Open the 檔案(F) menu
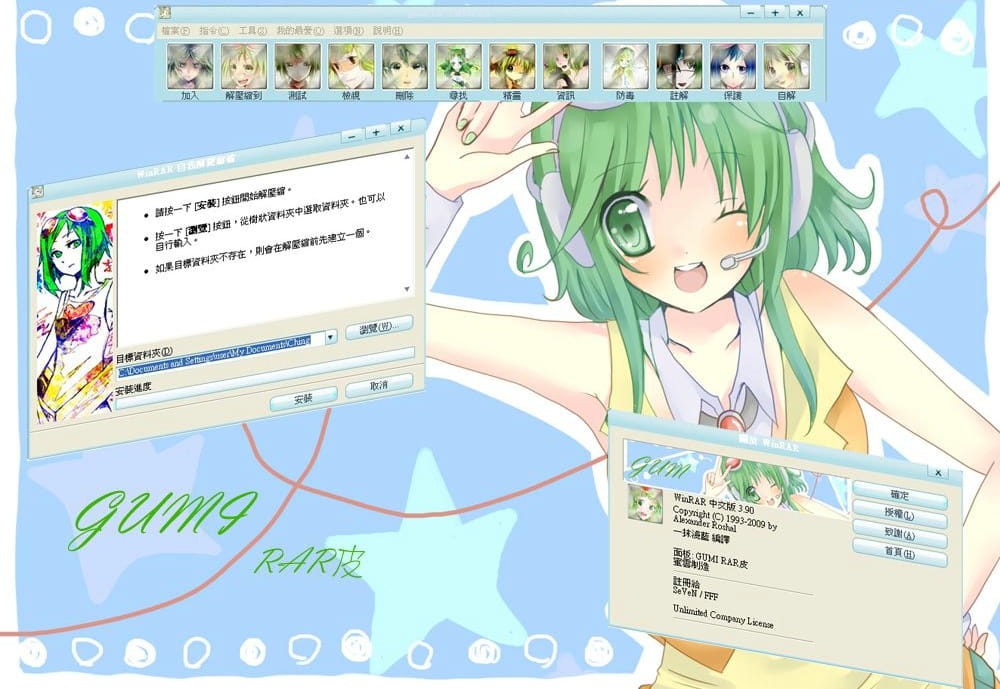 [175, 30]
